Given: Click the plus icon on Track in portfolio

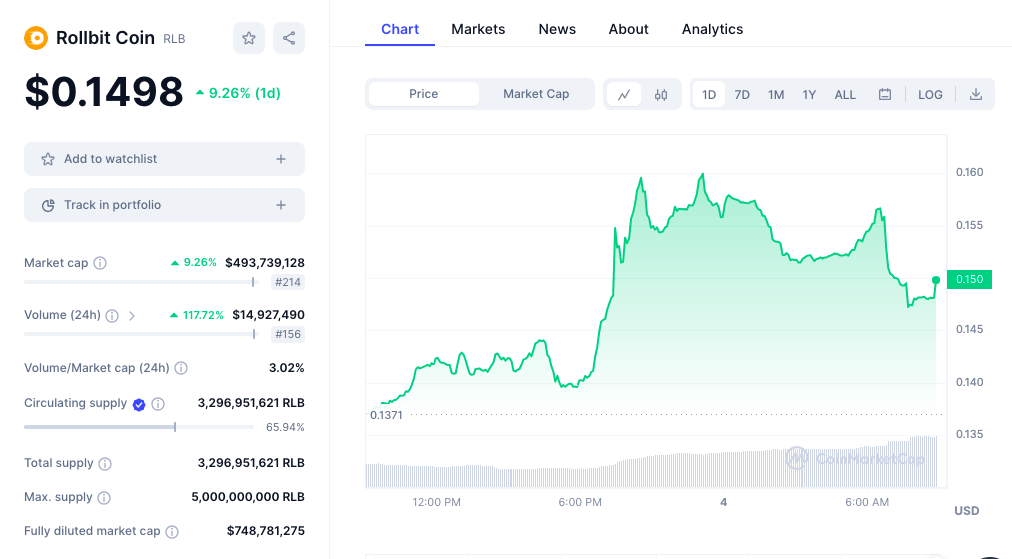Looking at the screenshot, I should tap(281, 205).
